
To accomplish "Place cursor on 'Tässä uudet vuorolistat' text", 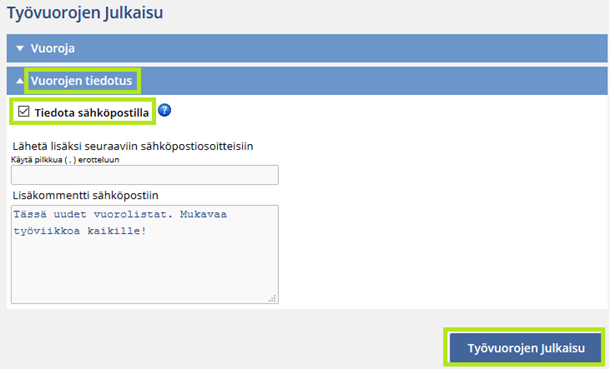I will pyautogui.click(x=93, y=214).
